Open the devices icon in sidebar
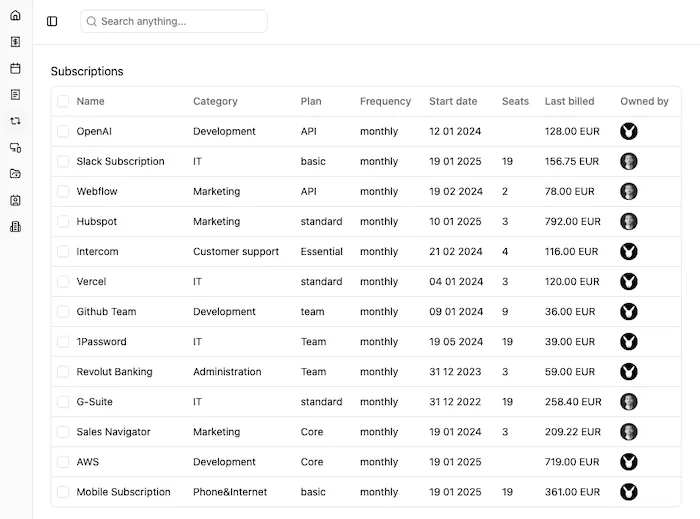The width and height of the screenshot is (700, 519). 15,147
